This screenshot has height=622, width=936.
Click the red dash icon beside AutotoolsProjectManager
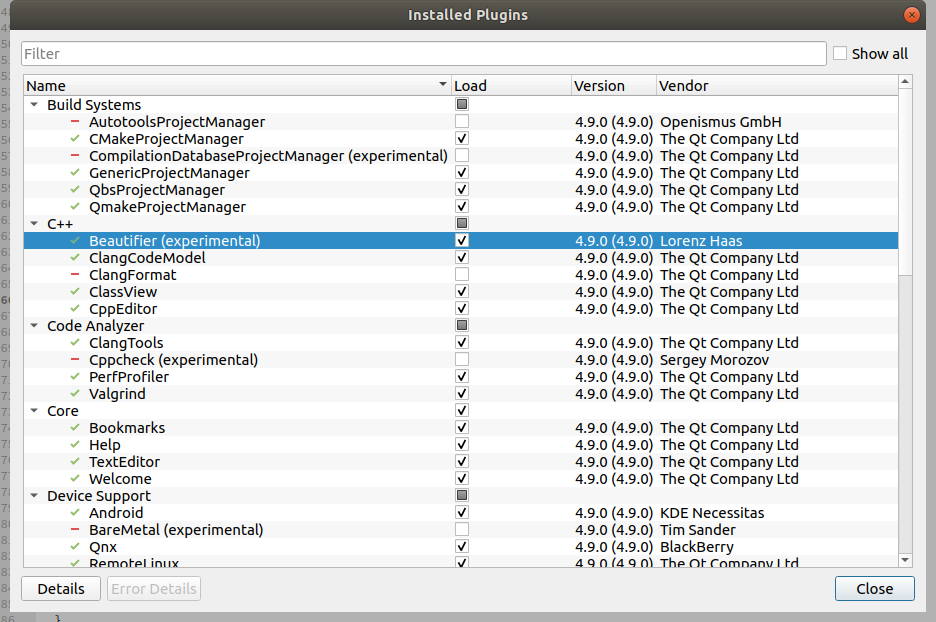click(75, 121)
